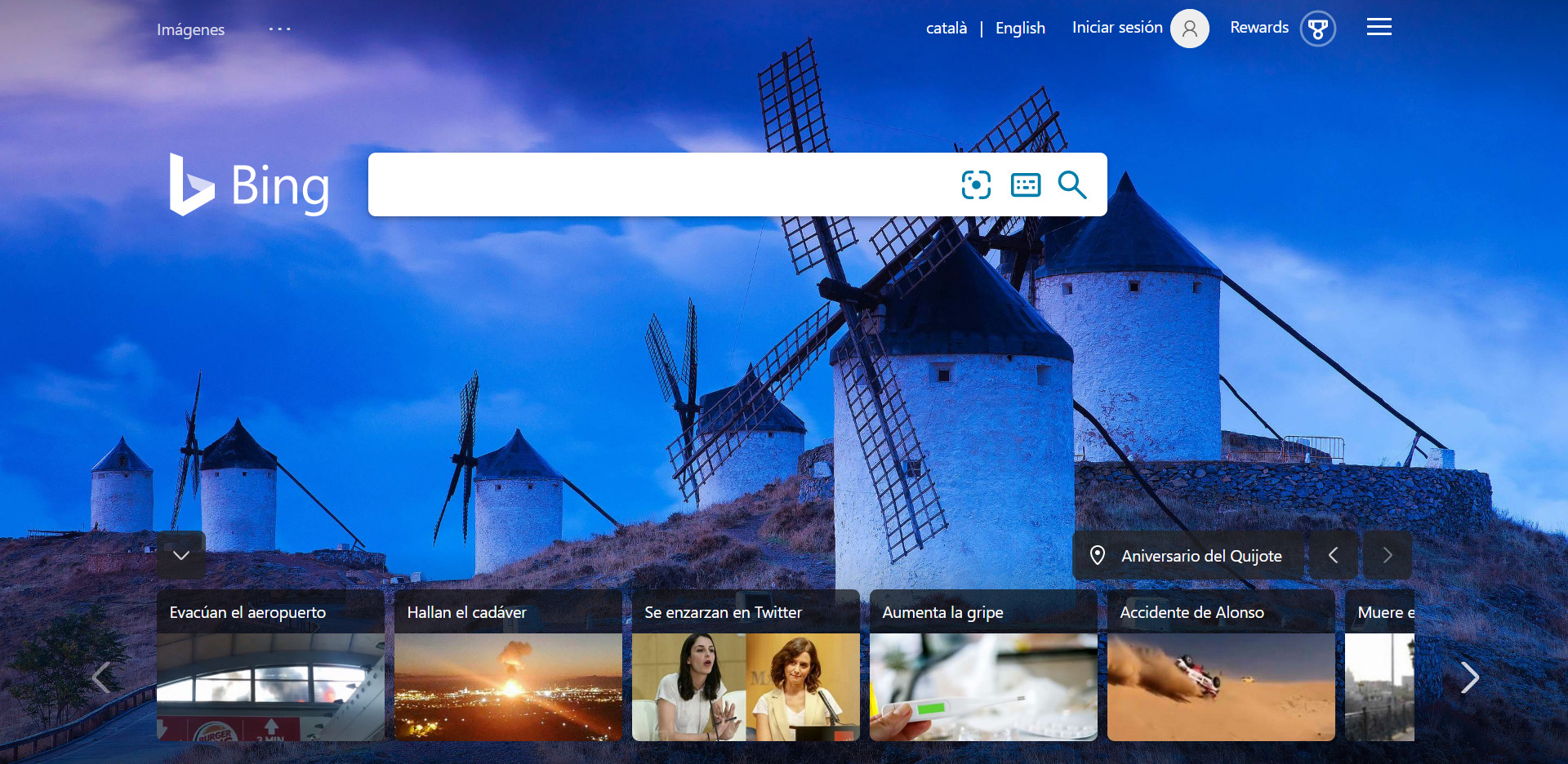Switch the page language to català
Screen dimensions: 1568x764
(x=947, y=28)
